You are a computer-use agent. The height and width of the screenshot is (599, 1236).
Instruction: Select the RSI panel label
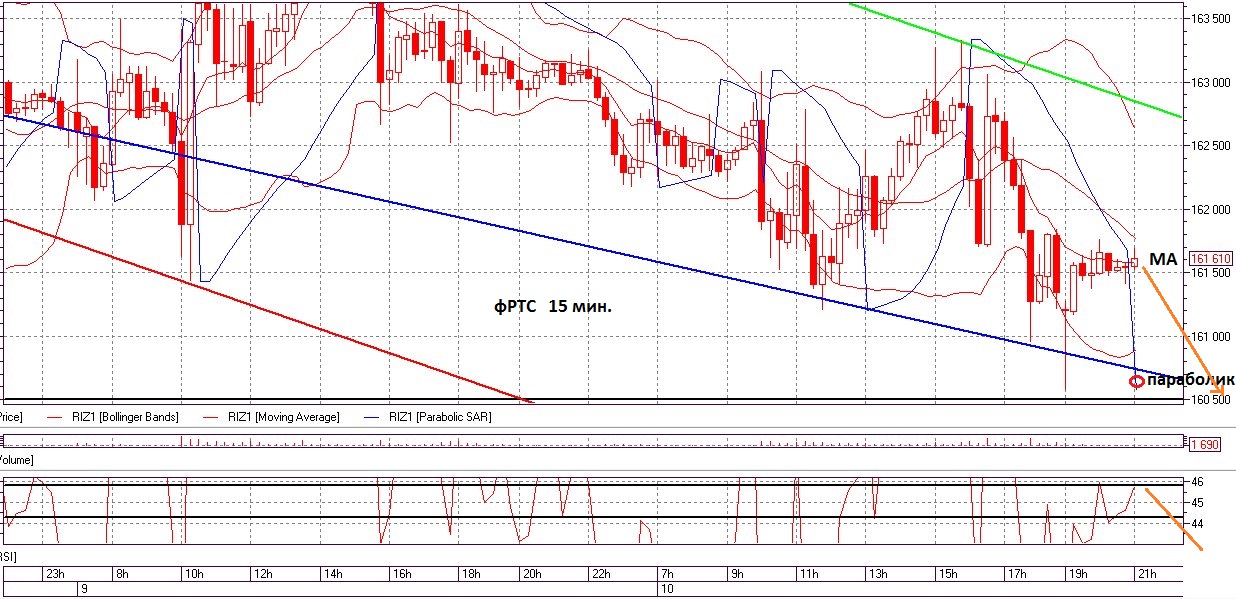(9, 555)
